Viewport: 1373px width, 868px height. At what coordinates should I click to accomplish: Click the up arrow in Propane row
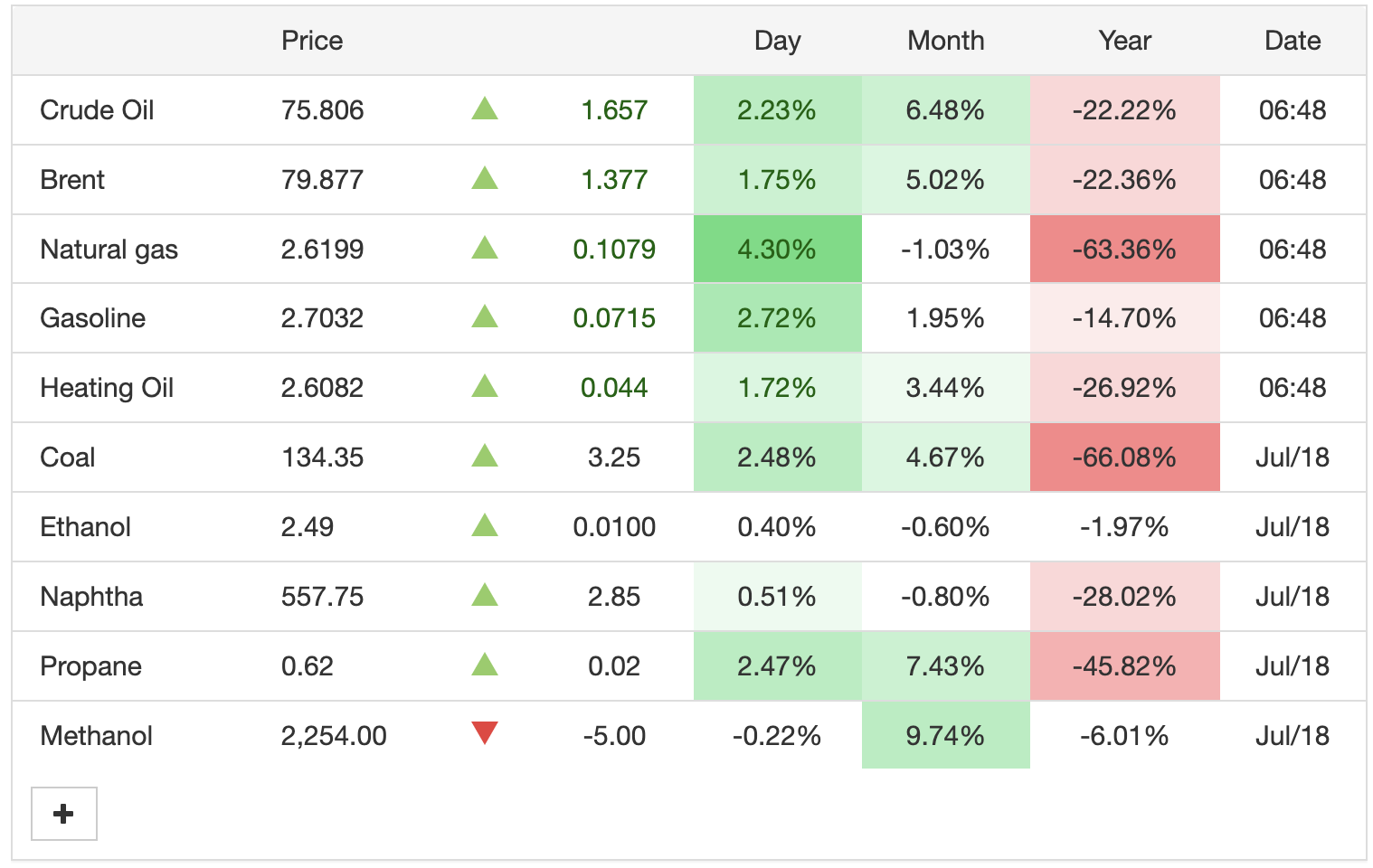point(485,665)
